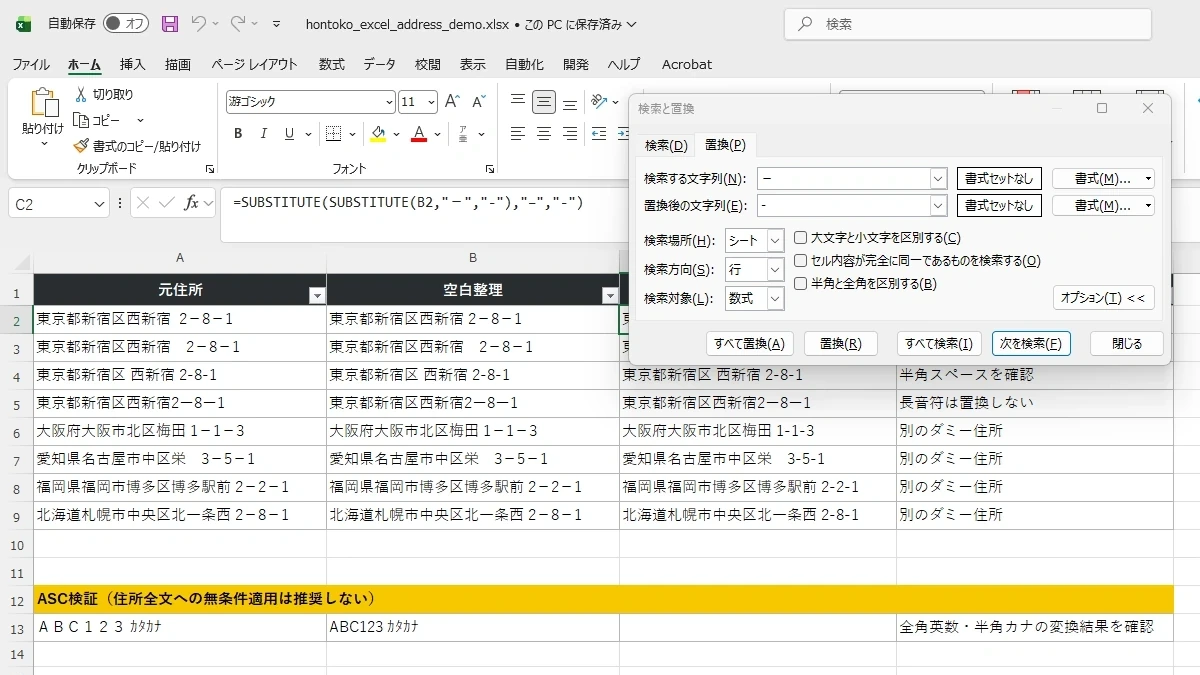Switch to the データ ribbon tab
This screenshot has height=675, width=1200.
[380, 64]
